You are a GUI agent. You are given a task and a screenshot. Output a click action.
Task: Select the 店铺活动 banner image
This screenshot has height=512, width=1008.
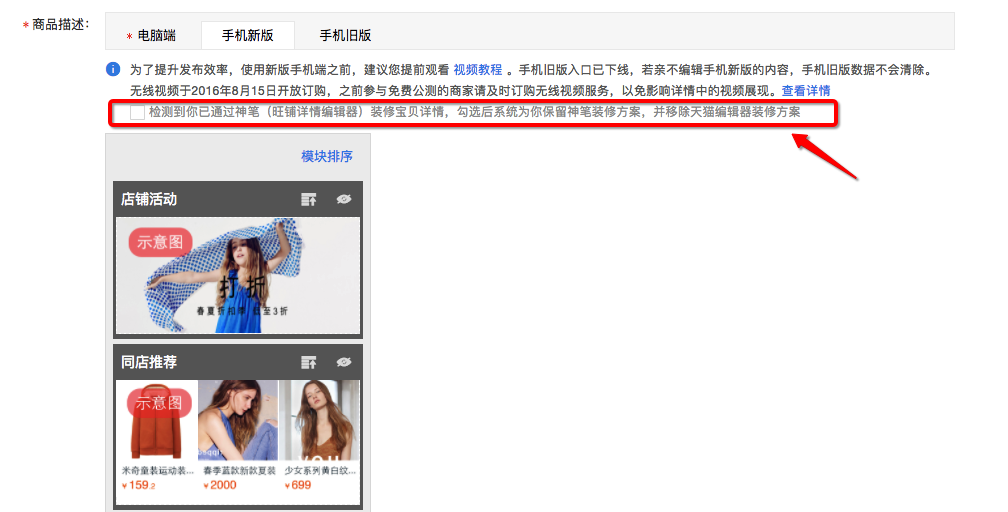point(238,276)
